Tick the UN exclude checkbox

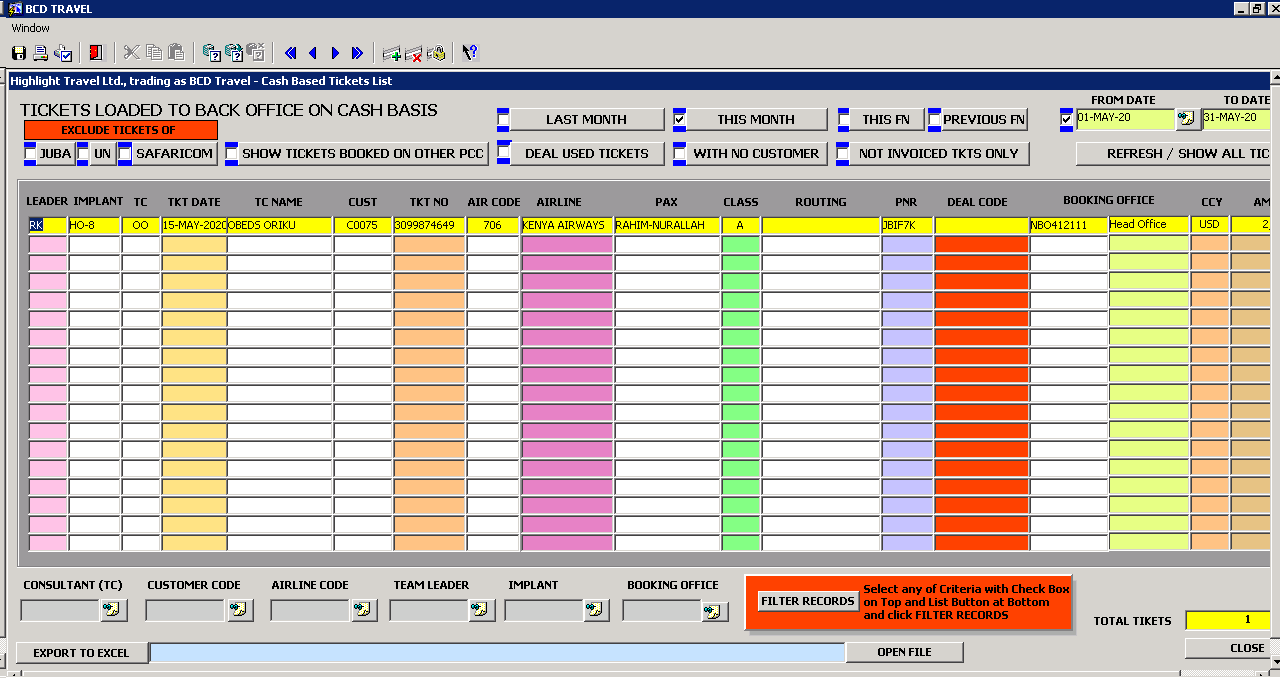[83, 153]
